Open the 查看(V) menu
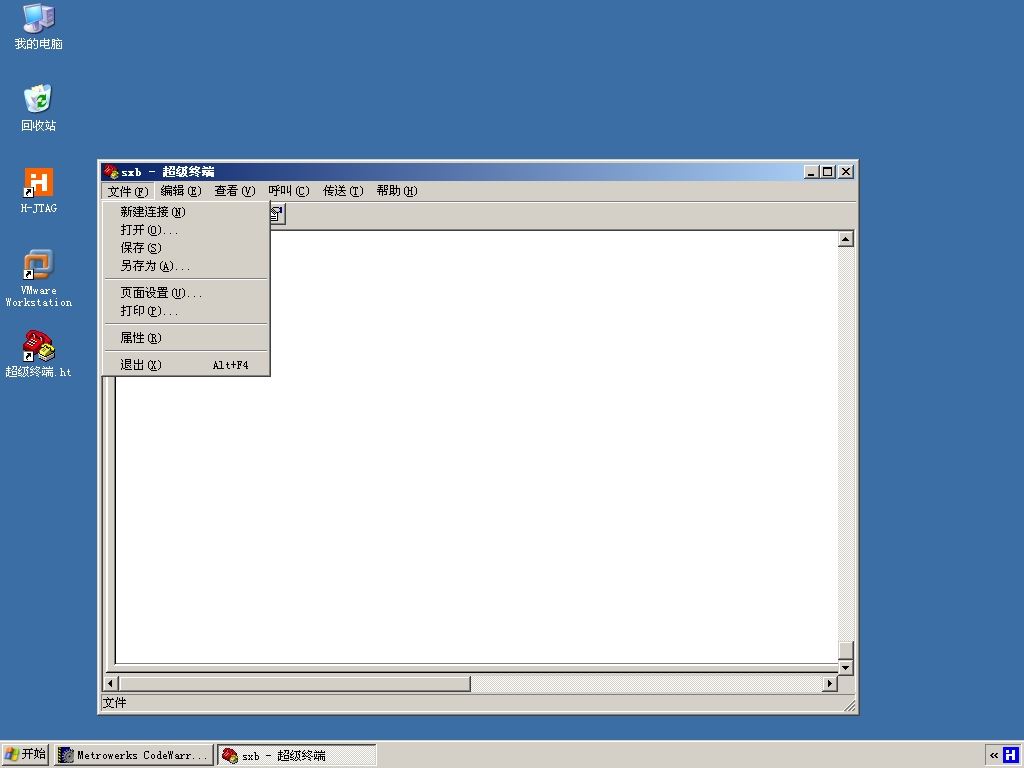Viewport: 1024px width, 768px height. coord(234,191)
